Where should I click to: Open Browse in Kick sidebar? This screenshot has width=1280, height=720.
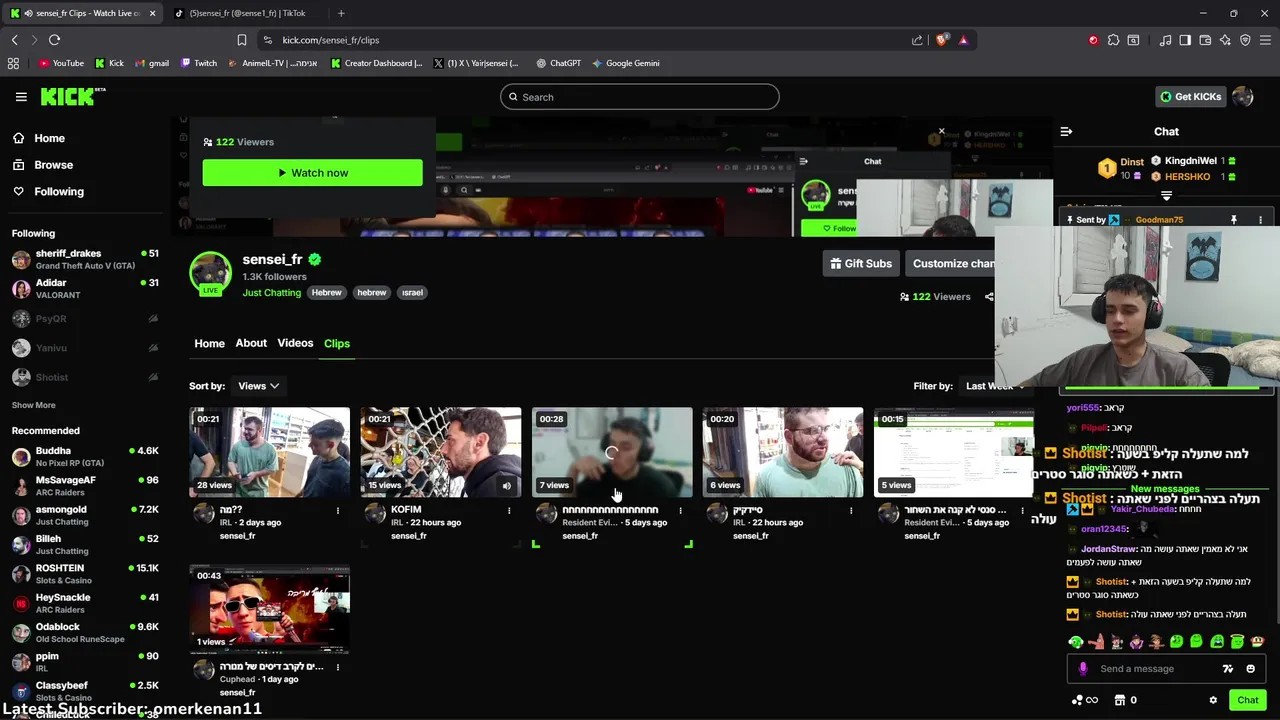[x=43, y=165]
